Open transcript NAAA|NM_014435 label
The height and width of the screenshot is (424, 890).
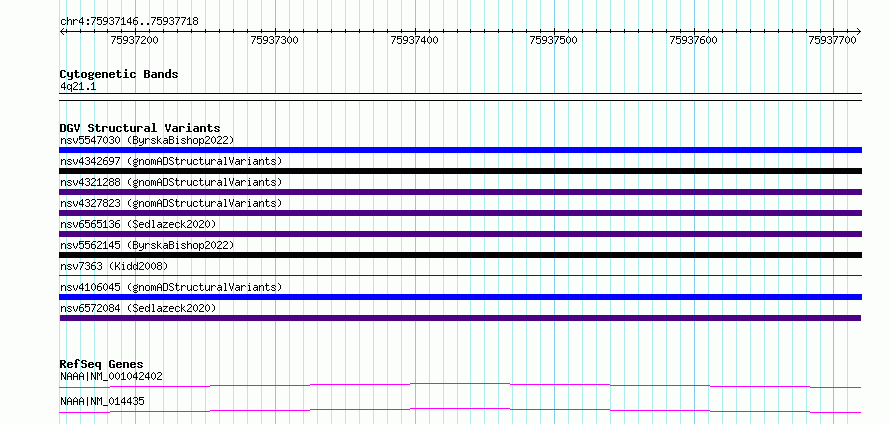[102, 401]
